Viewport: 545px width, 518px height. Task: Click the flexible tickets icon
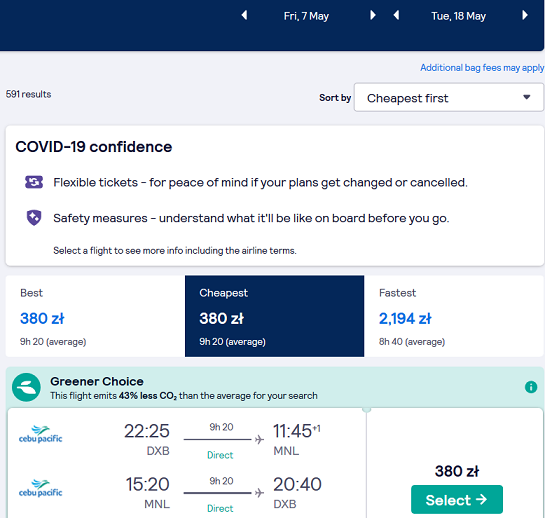click(34, 182)
